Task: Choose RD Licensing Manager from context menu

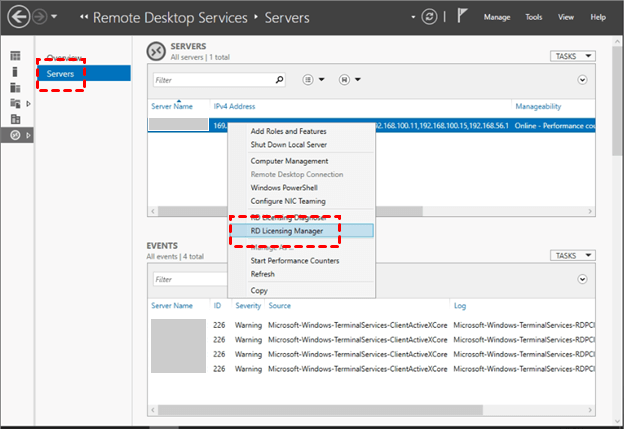Action: pos(288,230)
